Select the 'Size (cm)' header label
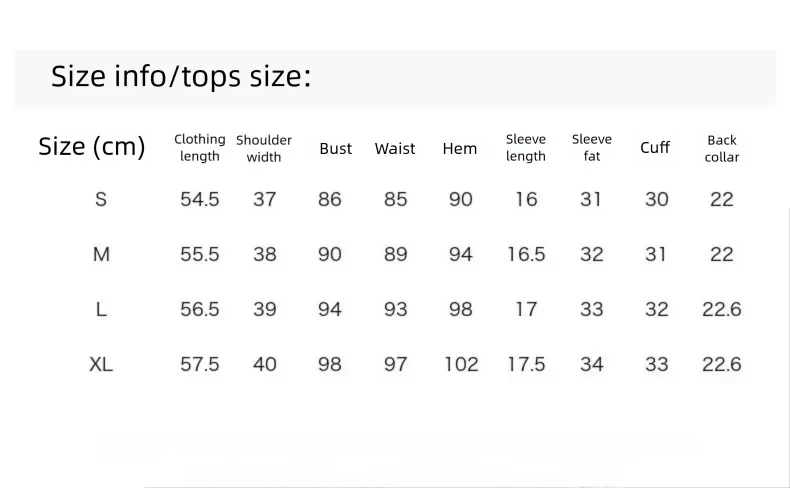Screen dimensions: 790x488 point(92,147)
